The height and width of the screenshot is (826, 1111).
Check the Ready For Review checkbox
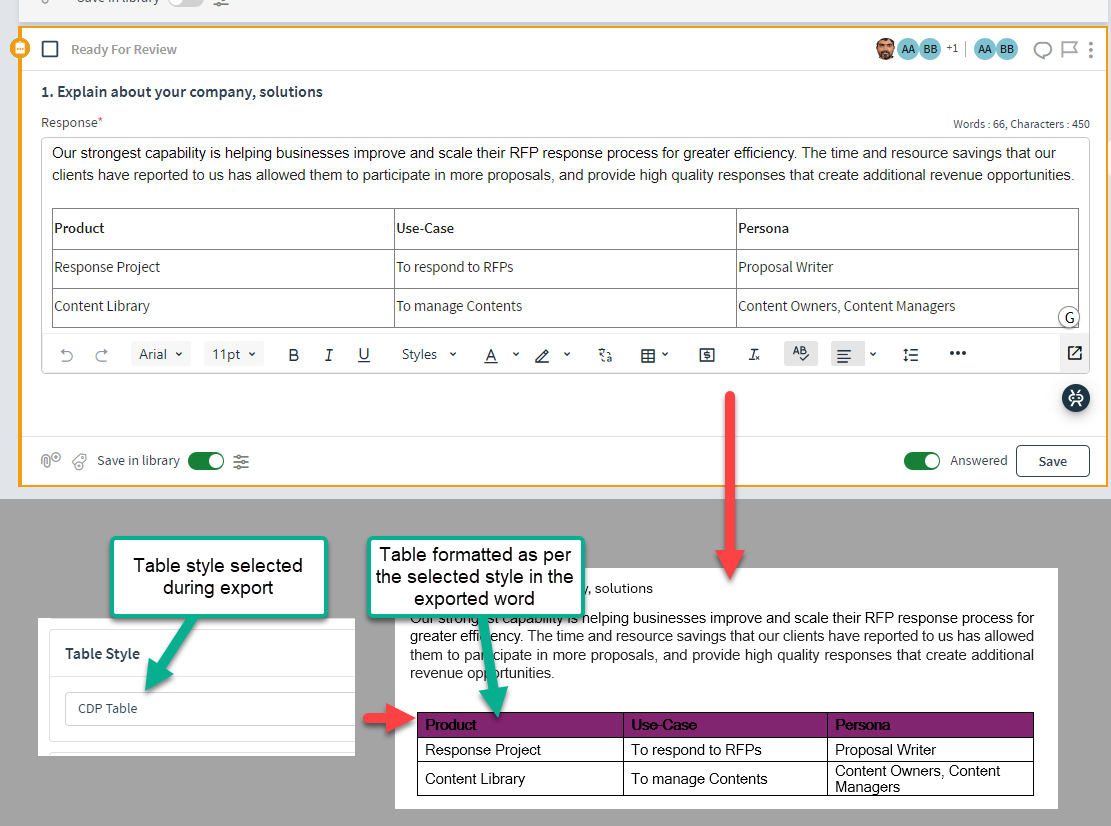[48, 49]
